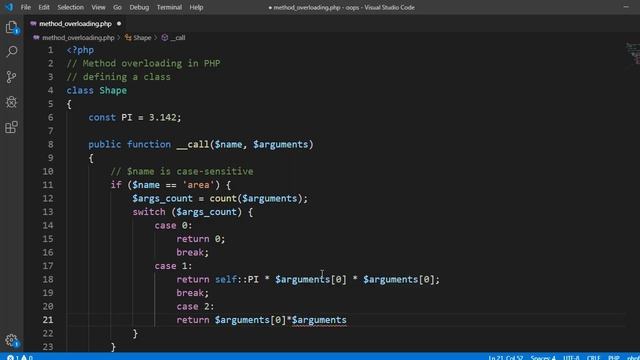Click '$args_count = count($arguments);' on line 12
640x360 pixels.
pyautogui.click(x=220, y=198)
